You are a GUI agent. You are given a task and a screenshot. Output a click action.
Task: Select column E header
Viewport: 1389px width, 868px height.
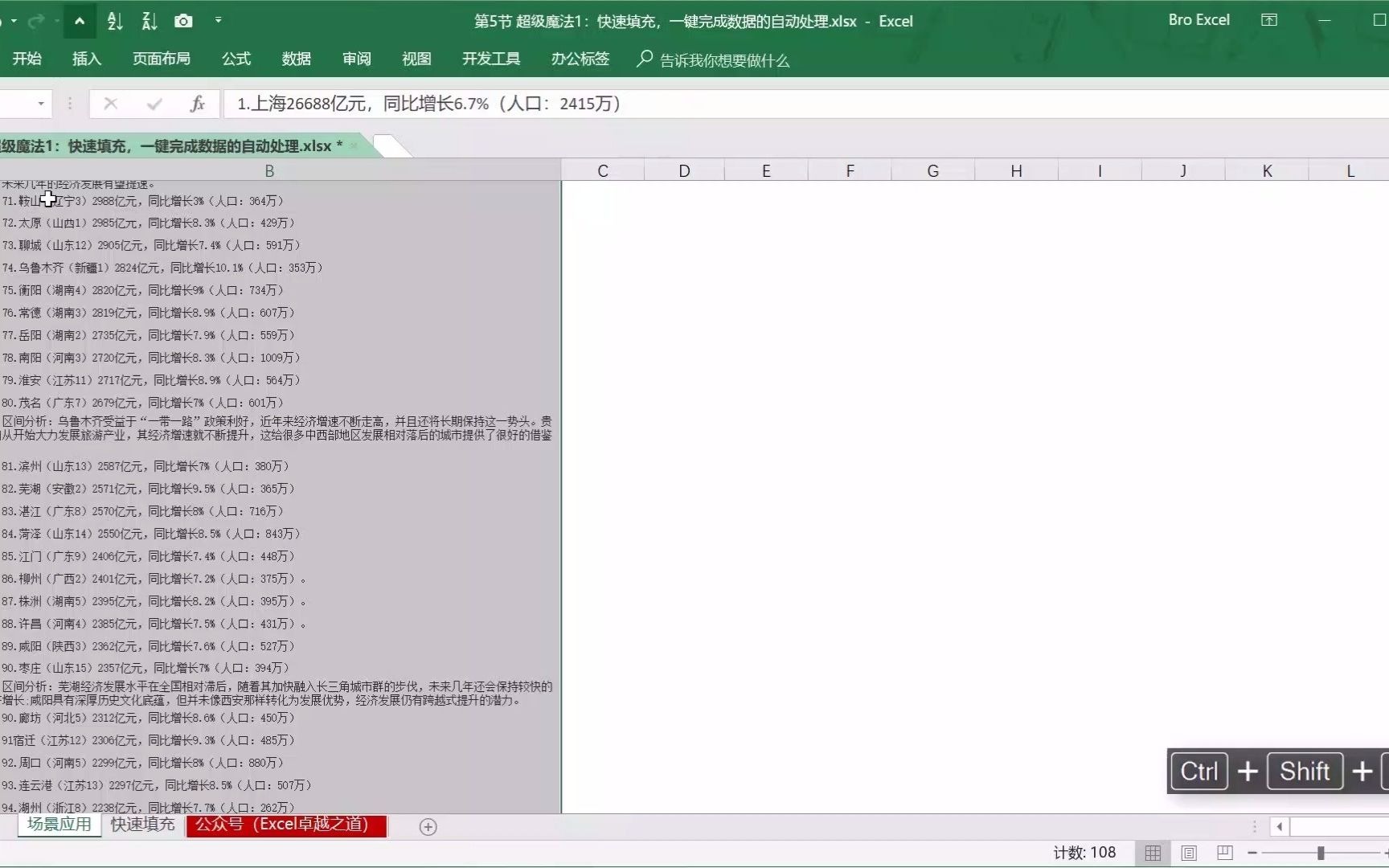coord(766,170)
